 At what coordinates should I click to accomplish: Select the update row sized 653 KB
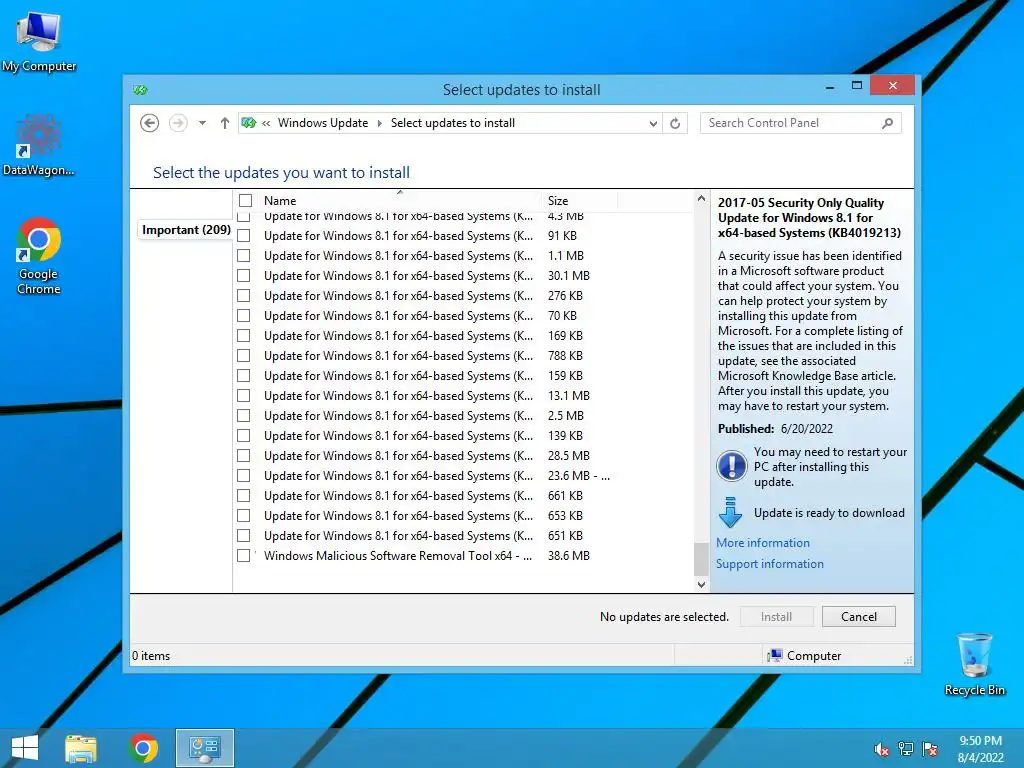coord(463,516)
